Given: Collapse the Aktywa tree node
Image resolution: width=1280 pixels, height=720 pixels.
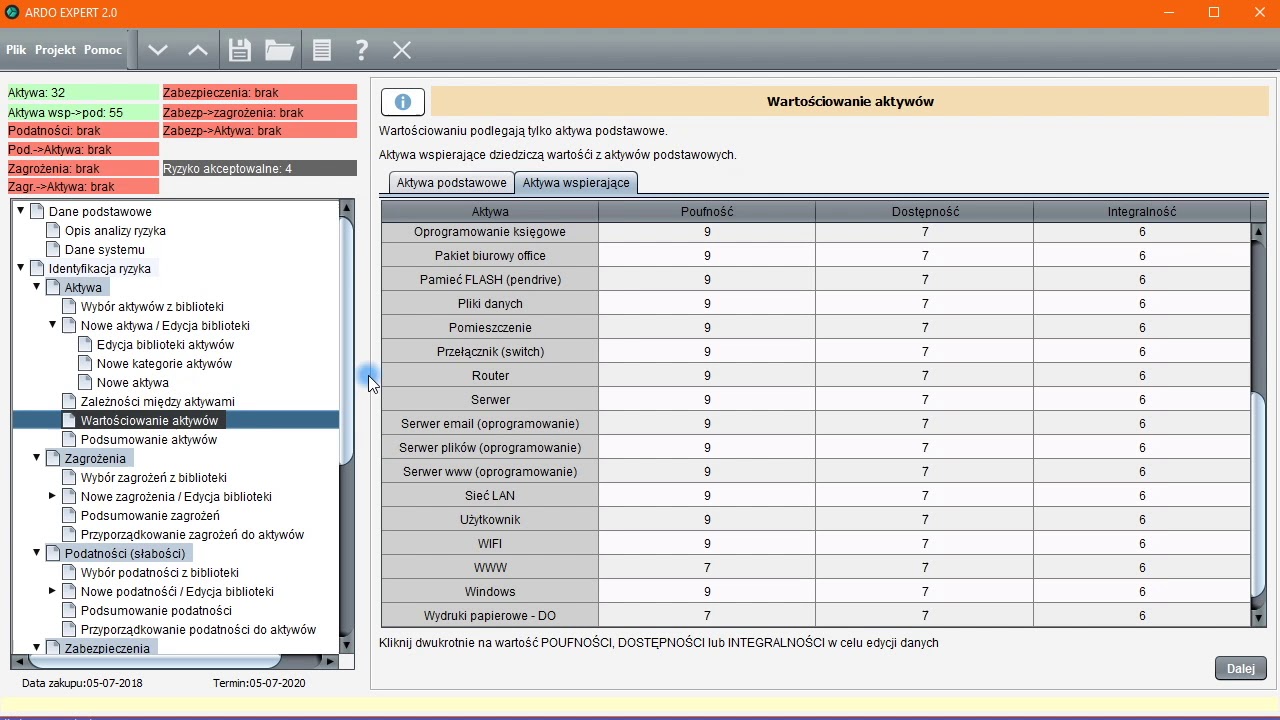Looking at the screenshot, I should point(37,287).
